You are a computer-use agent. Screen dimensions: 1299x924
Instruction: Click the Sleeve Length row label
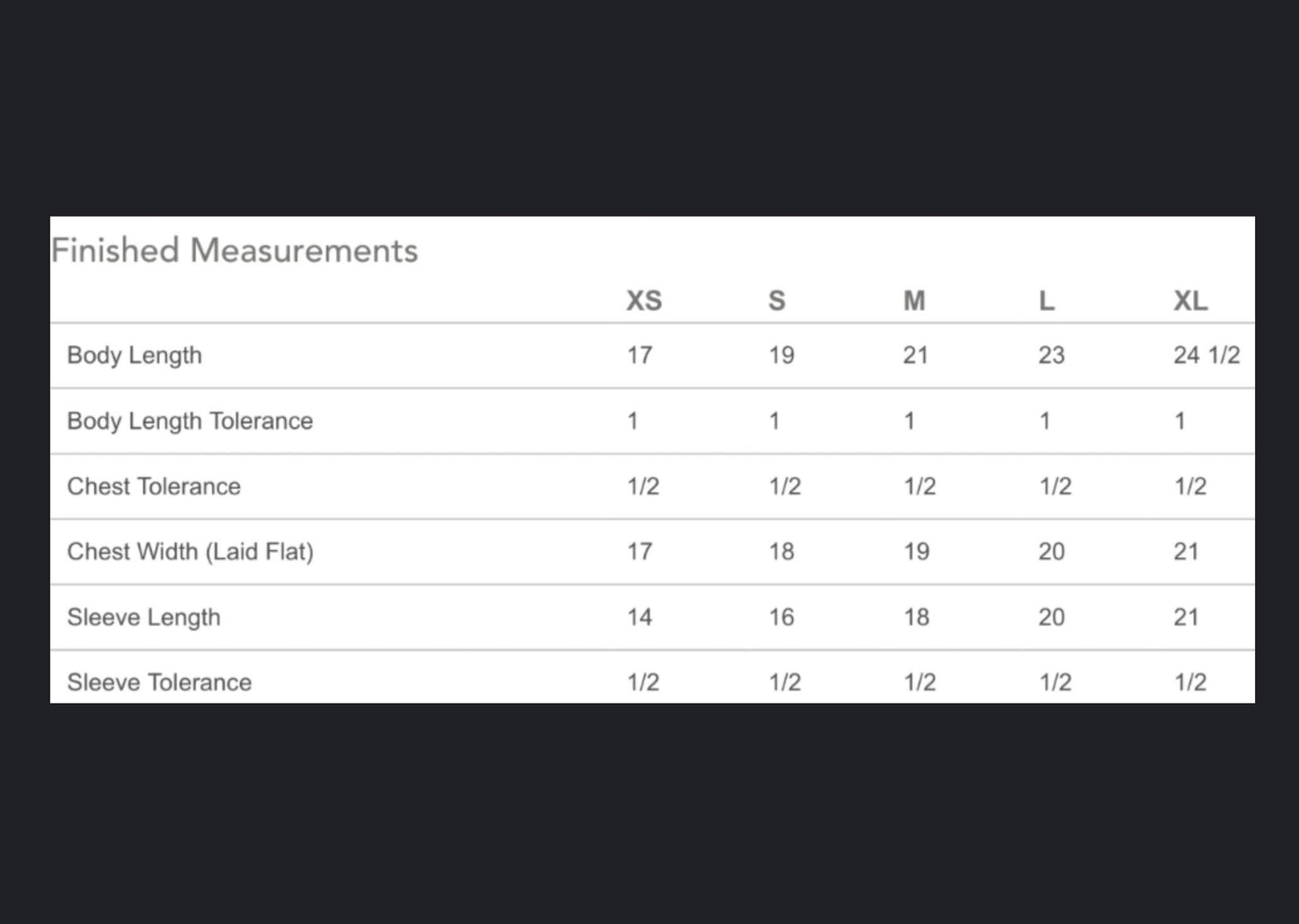pyautogui.click(x=144, y=617)
